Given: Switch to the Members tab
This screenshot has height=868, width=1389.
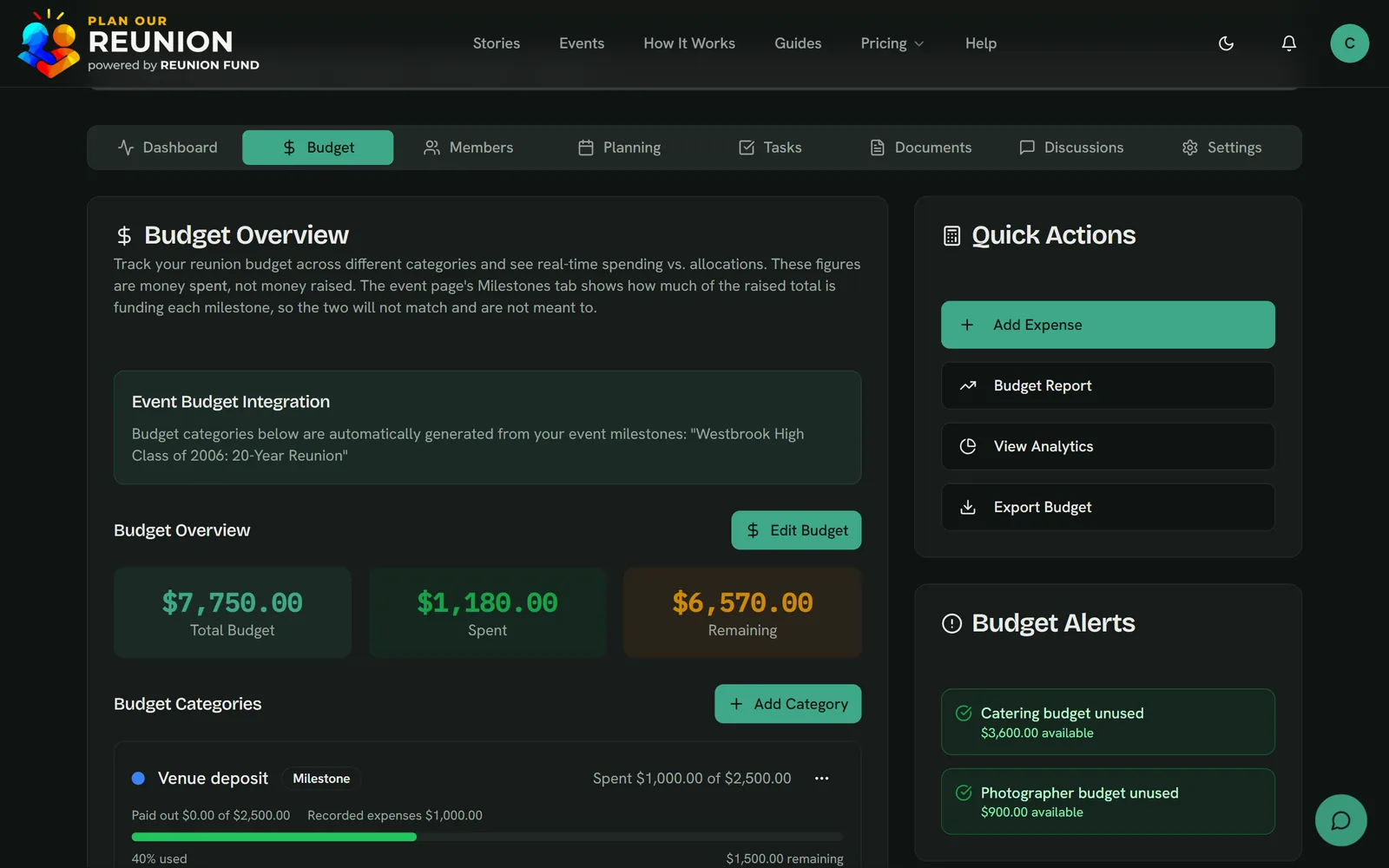Looking at the screenshot, I should (469, 148).
